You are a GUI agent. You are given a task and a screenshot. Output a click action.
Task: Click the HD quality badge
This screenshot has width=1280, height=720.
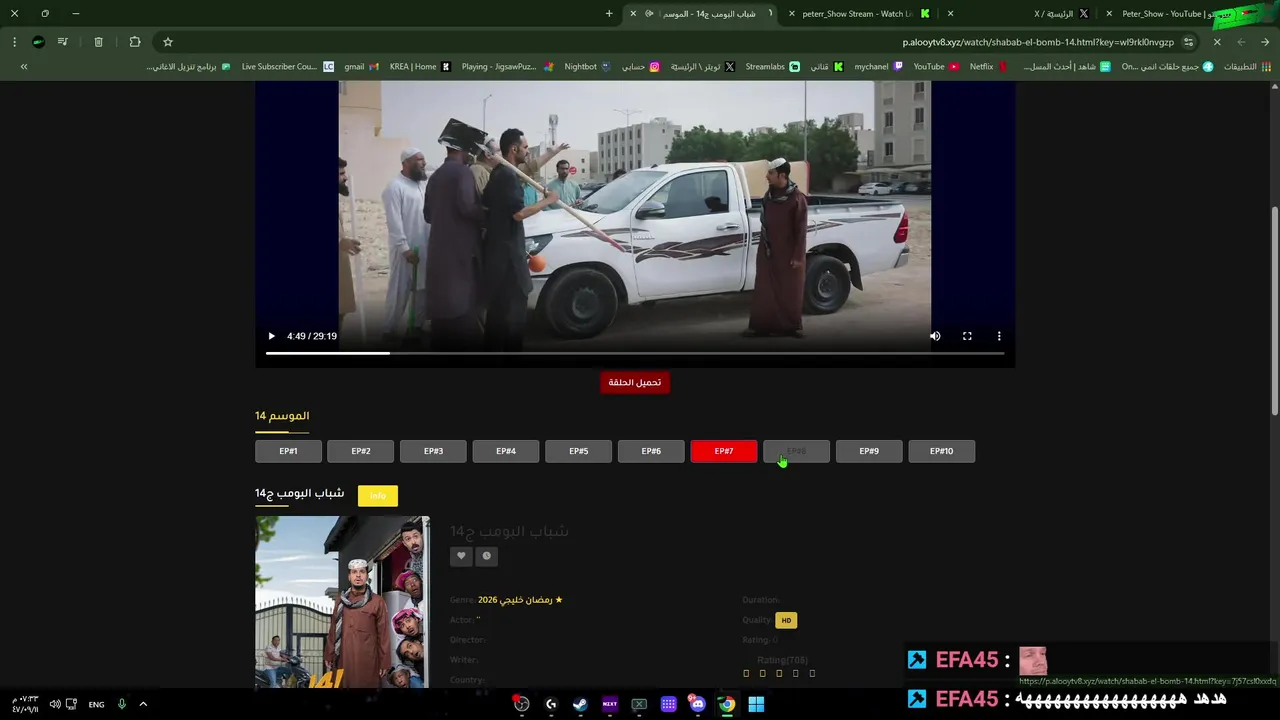tap(786, 620)
